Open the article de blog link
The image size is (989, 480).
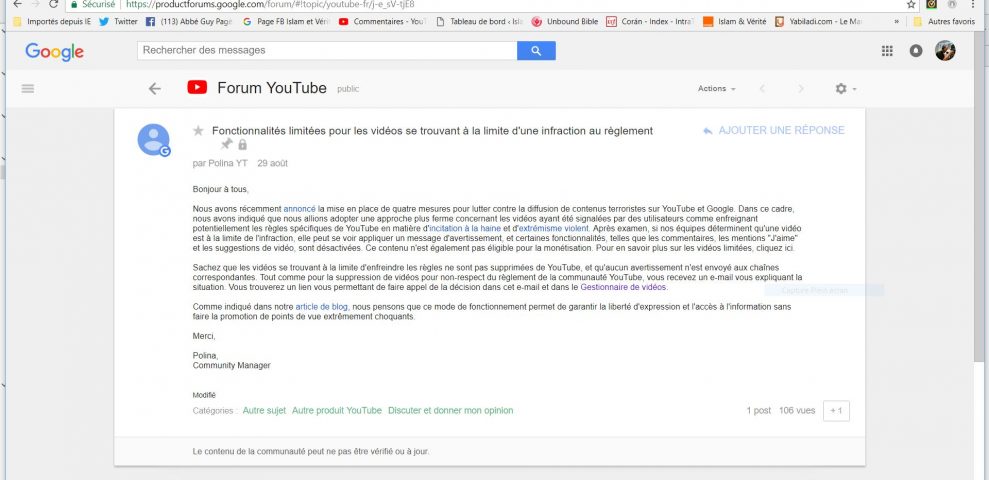point(322,307)
